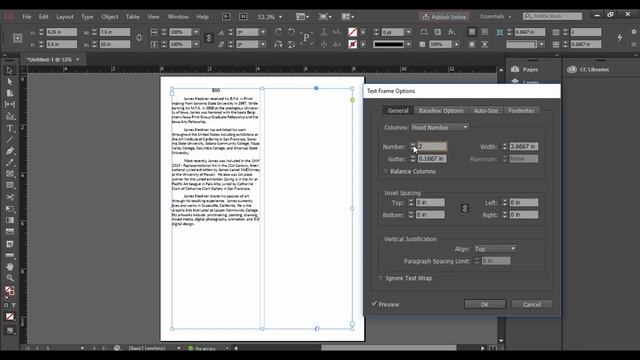This screenshot has width=640, height=360.
Task: Select the Scissors tool
Action: 9,197
